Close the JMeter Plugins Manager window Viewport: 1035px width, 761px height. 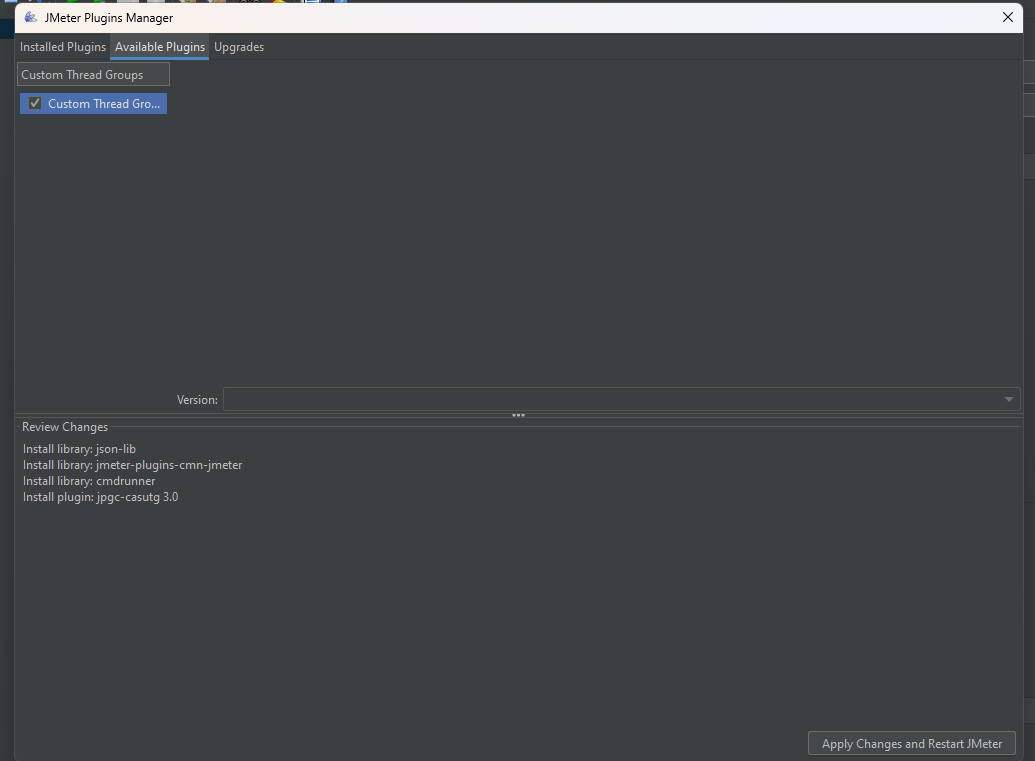tap(1007, 18)
